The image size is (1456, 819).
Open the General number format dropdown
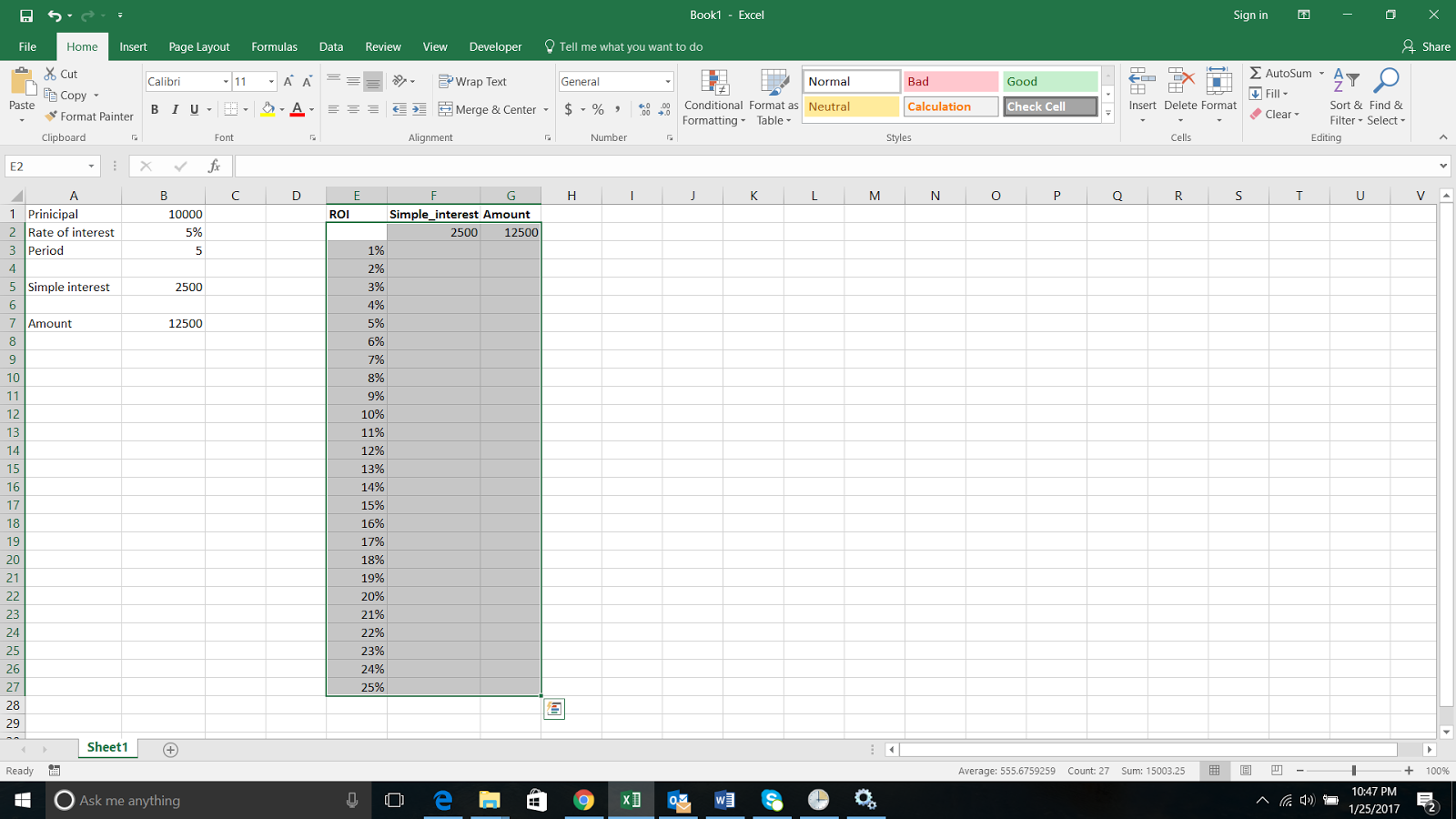click(x=667, y=81)
